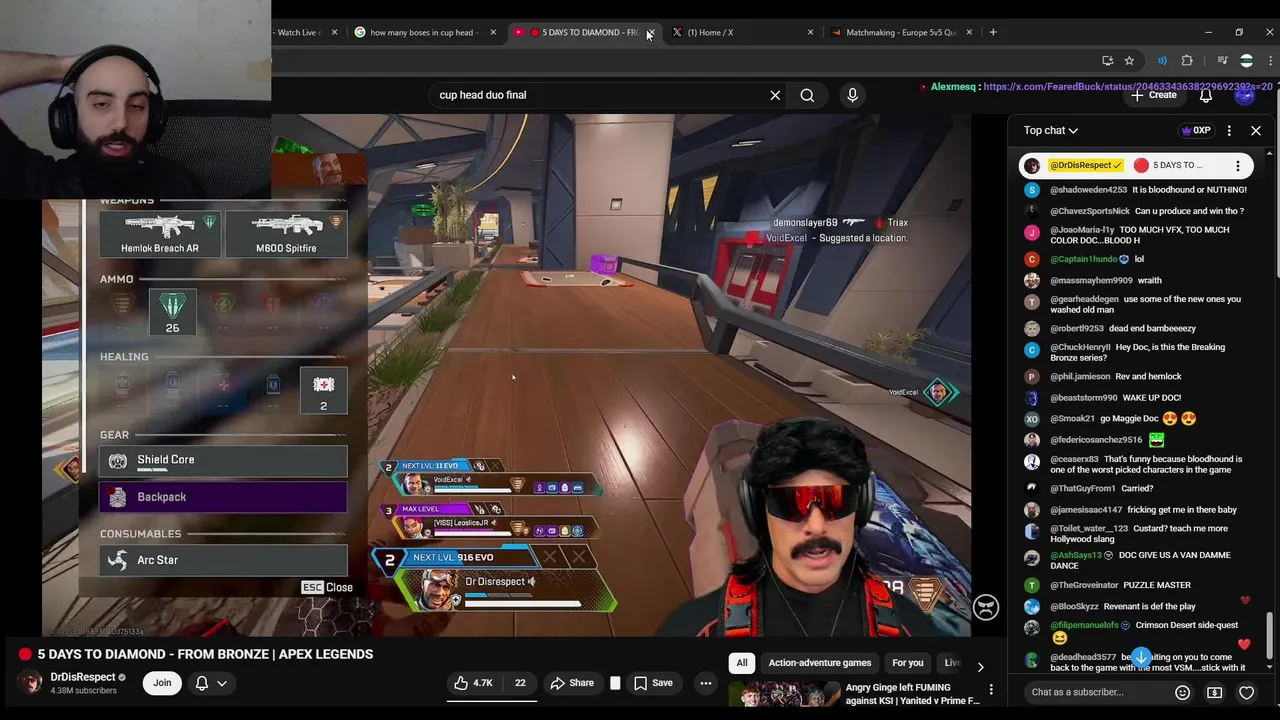
Task: Open the browser extensions puzzle icon
Action: pos(1187,60)
